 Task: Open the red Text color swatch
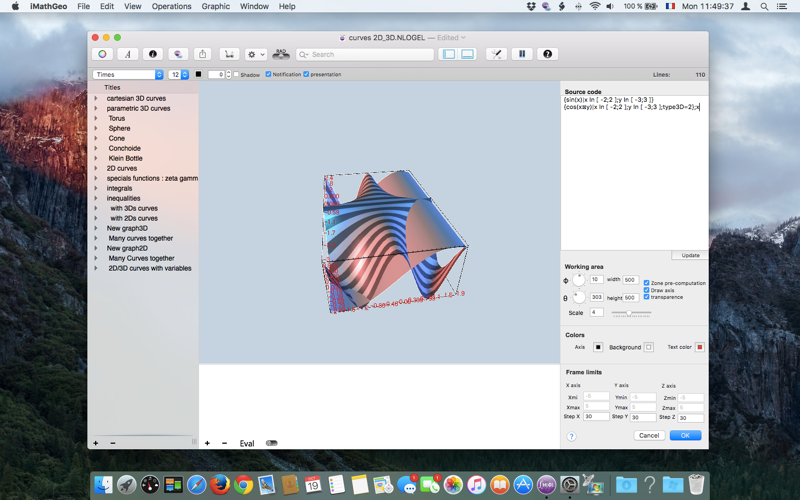point(699,347)
